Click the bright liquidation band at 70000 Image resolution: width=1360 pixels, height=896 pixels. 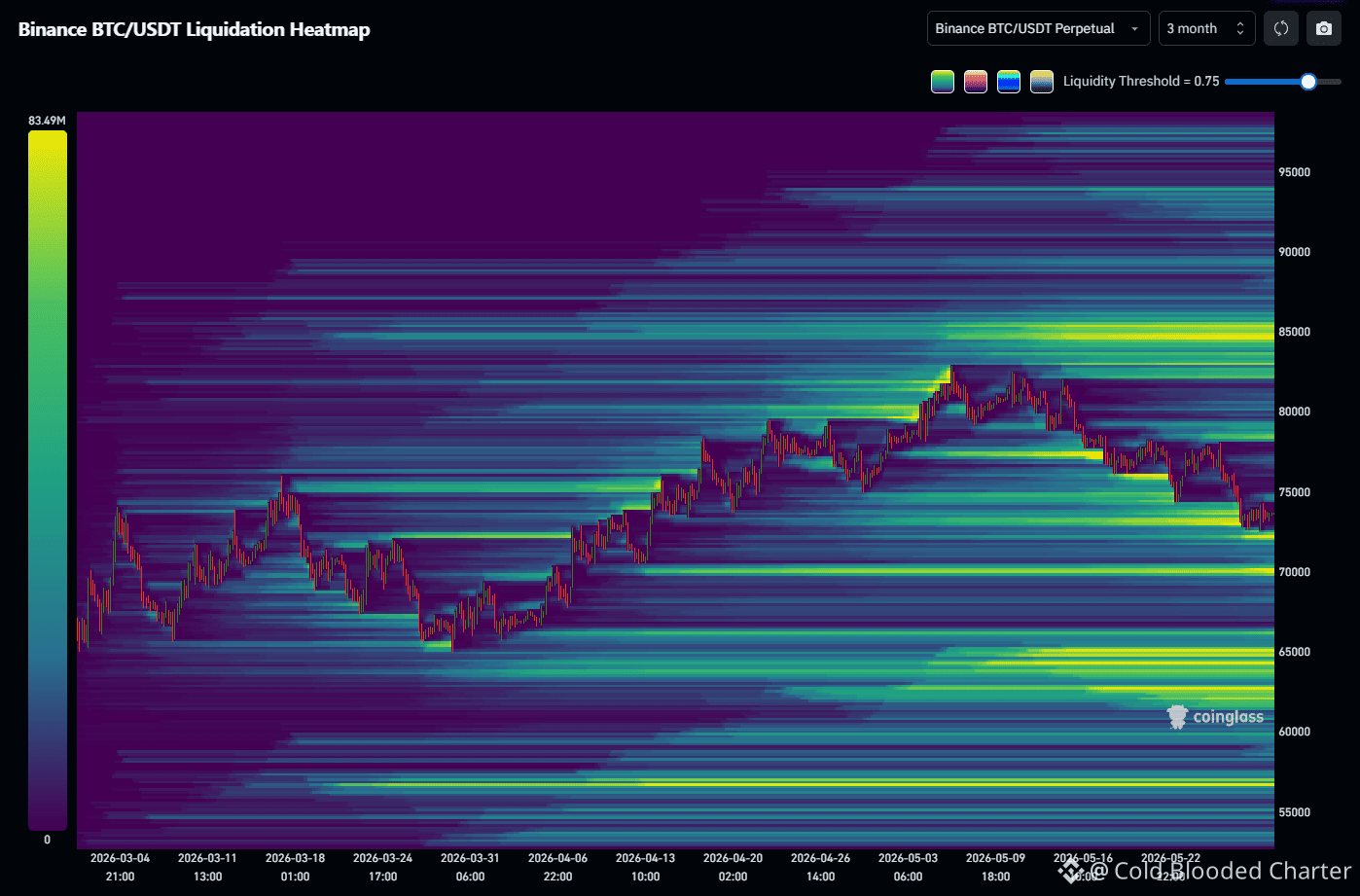coord(958,571)
